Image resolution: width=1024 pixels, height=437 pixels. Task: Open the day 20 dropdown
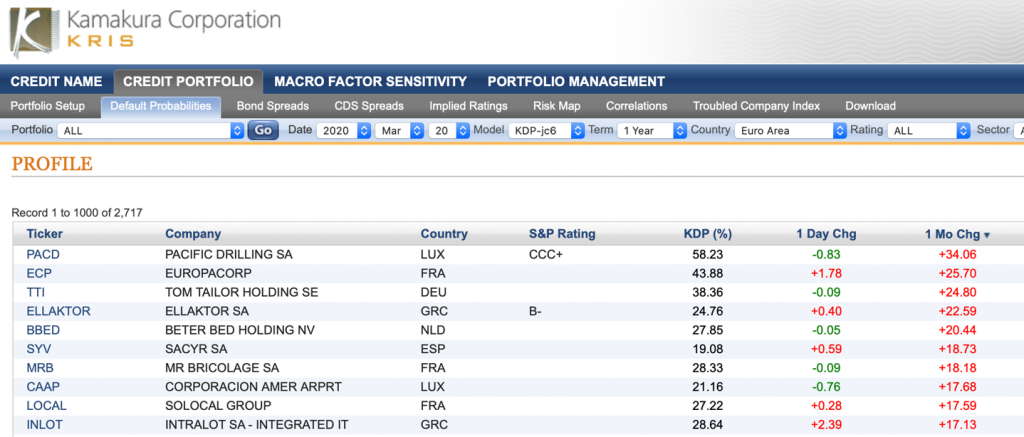(x=449, y=131)
